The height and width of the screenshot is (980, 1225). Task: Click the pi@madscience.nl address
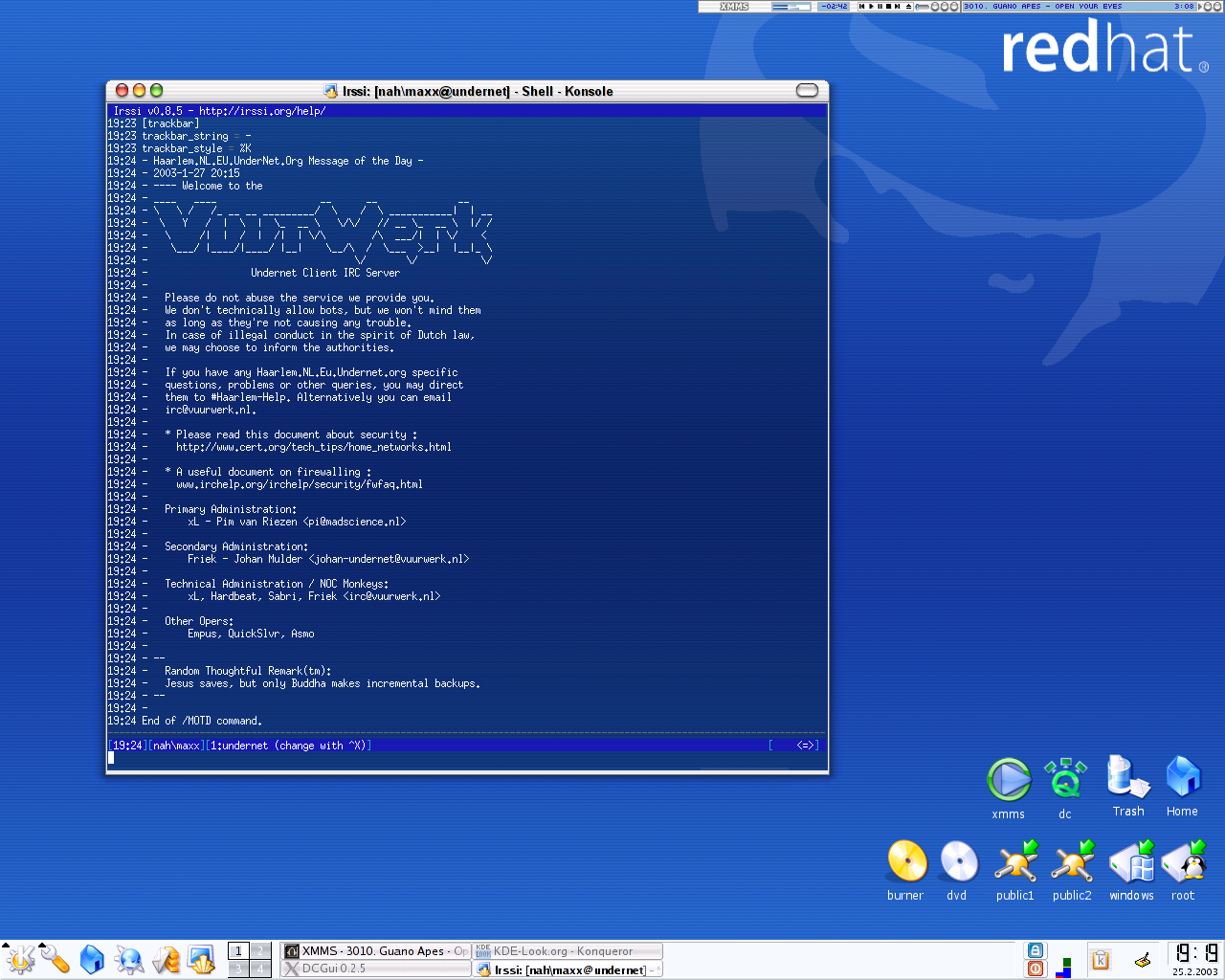(x=354, y=522)
